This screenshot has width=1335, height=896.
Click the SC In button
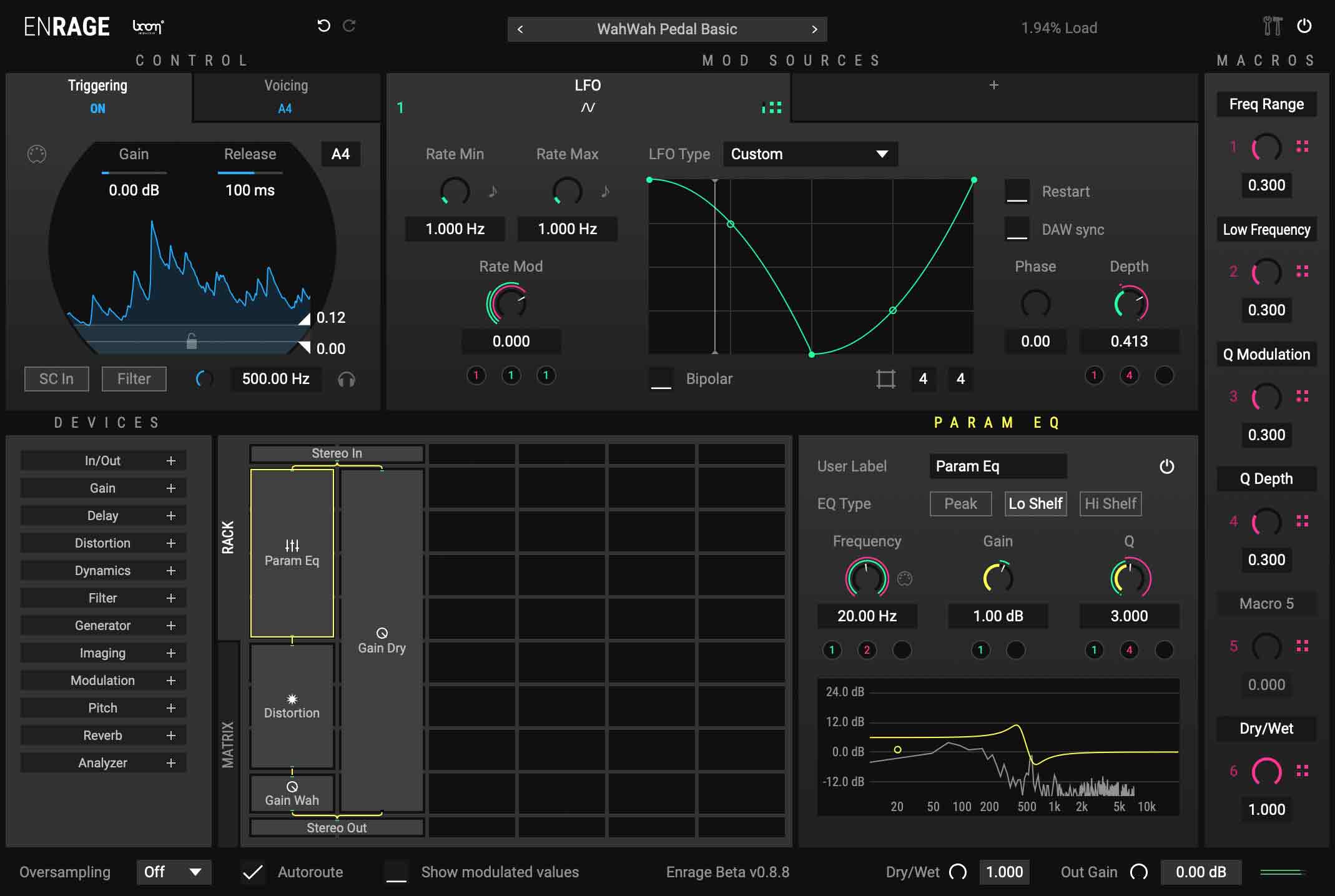[x=56, y=379]
